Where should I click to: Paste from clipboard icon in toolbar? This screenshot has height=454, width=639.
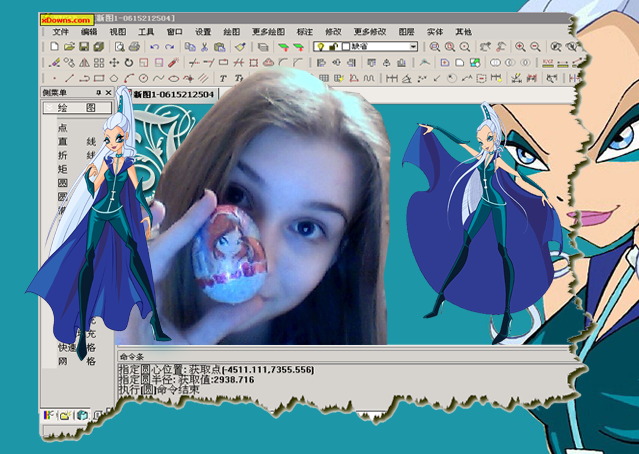219,47
